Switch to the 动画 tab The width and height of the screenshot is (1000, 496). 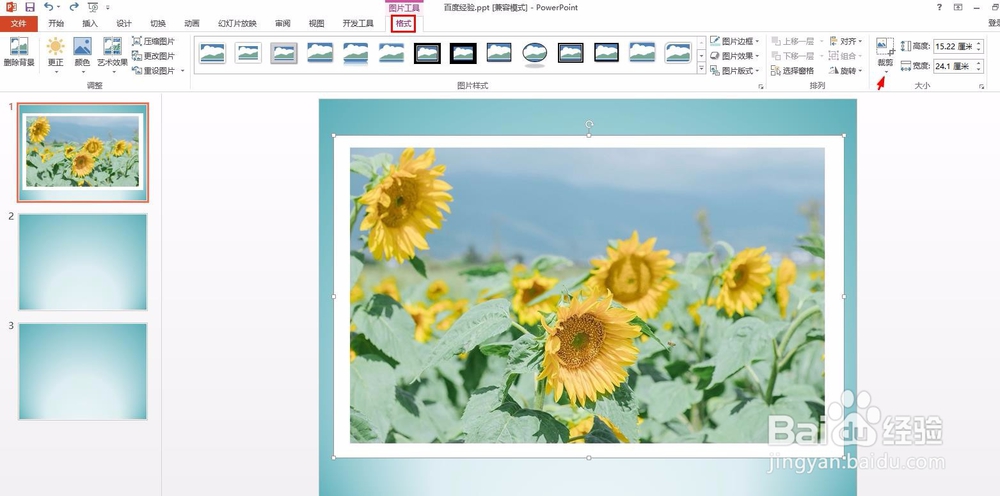pyautogui.click(x=192, y=24)
